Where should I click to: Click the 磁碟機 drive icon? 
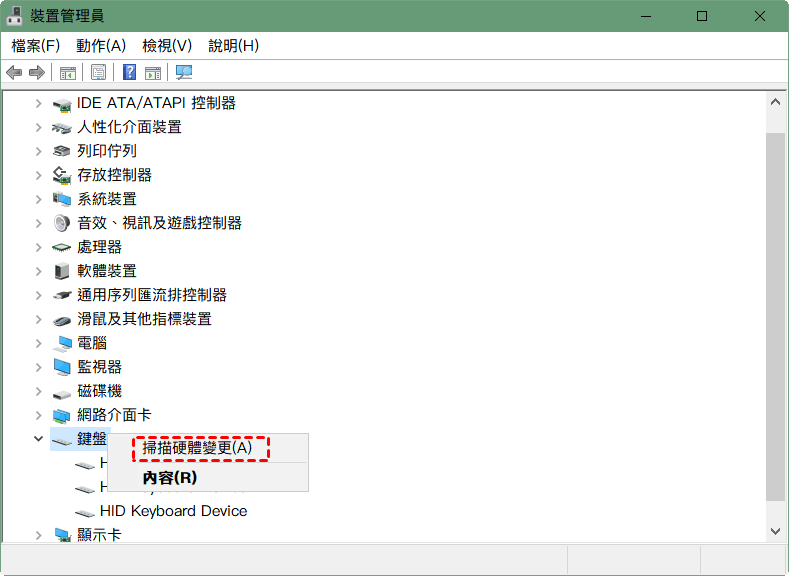pyautogui.click(x=62, y=394)
